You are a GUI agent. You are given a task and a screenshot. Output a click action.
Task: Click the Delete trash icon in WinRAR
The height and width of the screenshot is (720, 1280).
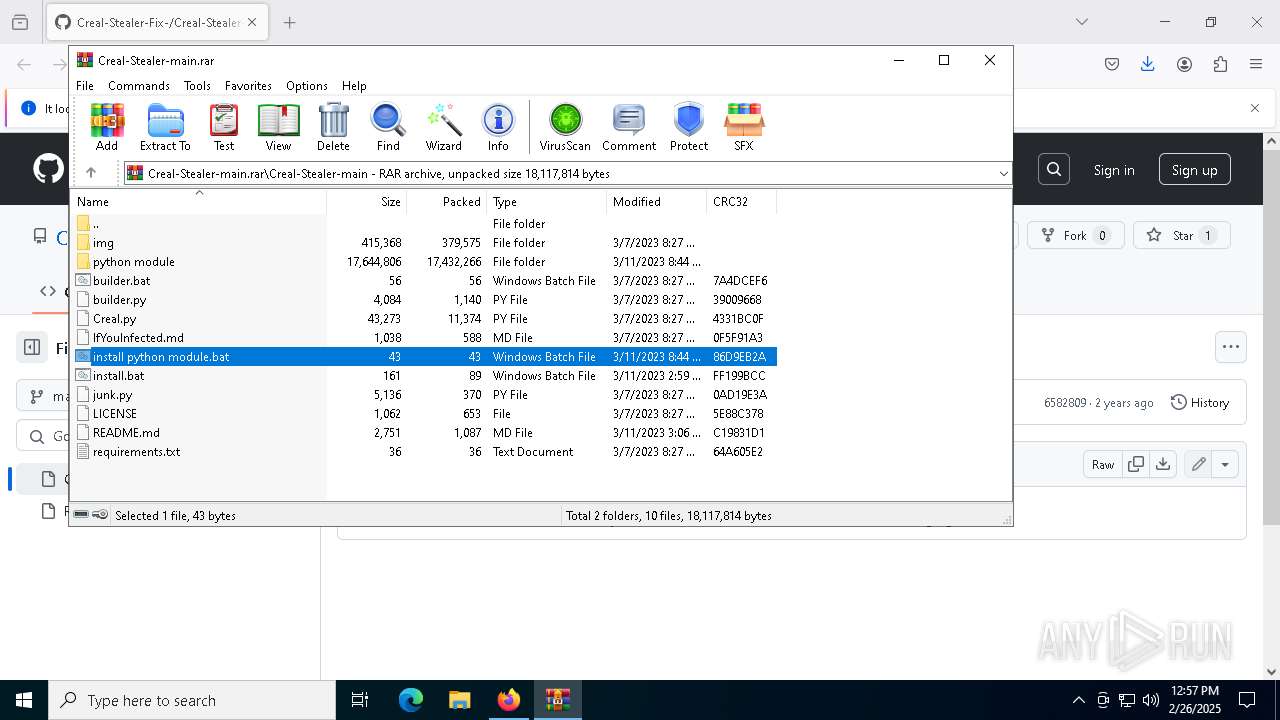click(333, 127)
